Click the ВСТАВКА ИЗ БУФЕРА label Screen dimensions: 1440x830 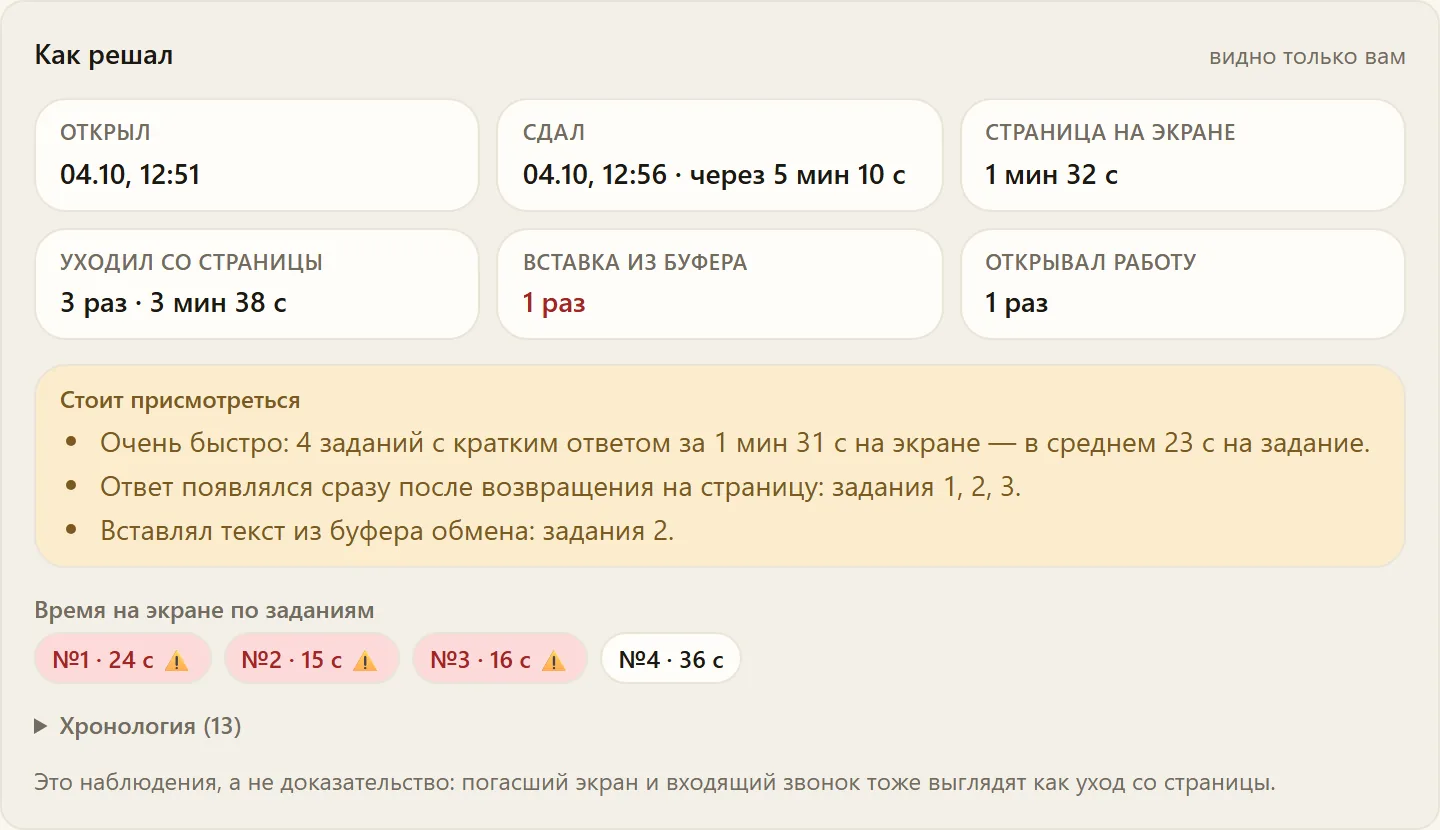pyautogui.click(x=635, y=263)
